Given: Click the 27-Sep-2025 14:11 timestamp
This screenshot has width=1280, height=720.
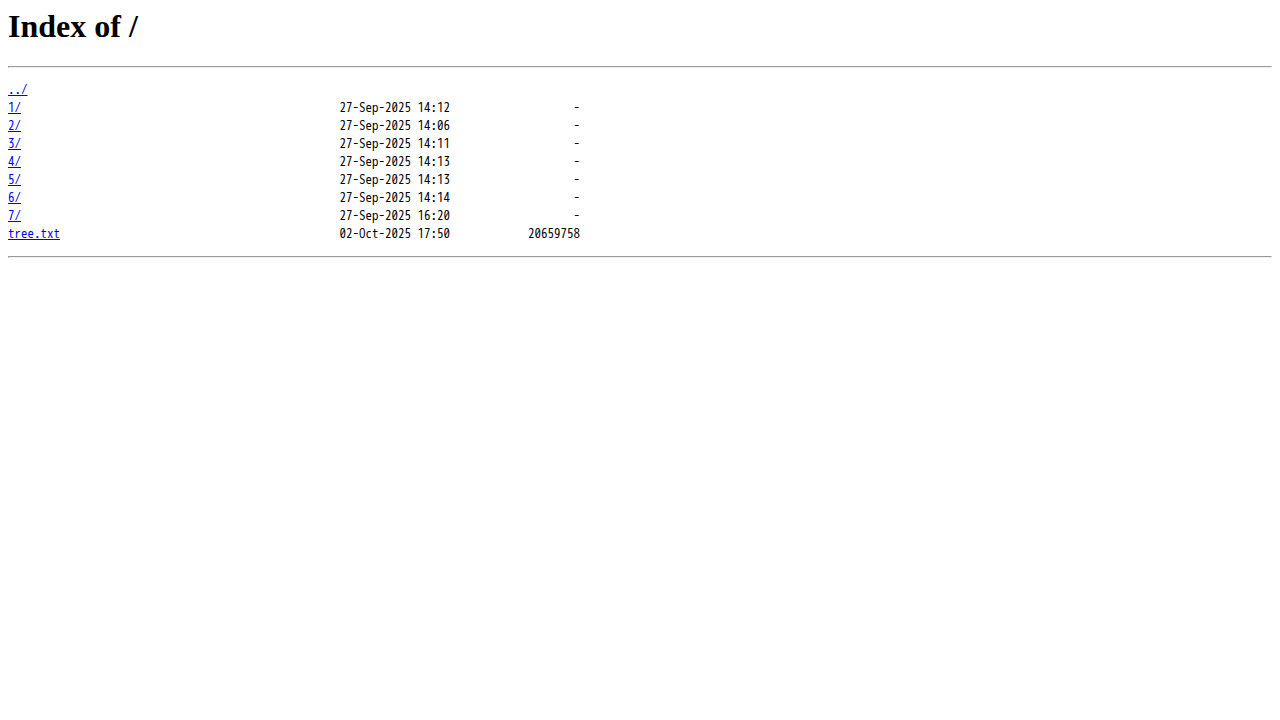Looking at the screenshot, I should (x=394, y=144).
